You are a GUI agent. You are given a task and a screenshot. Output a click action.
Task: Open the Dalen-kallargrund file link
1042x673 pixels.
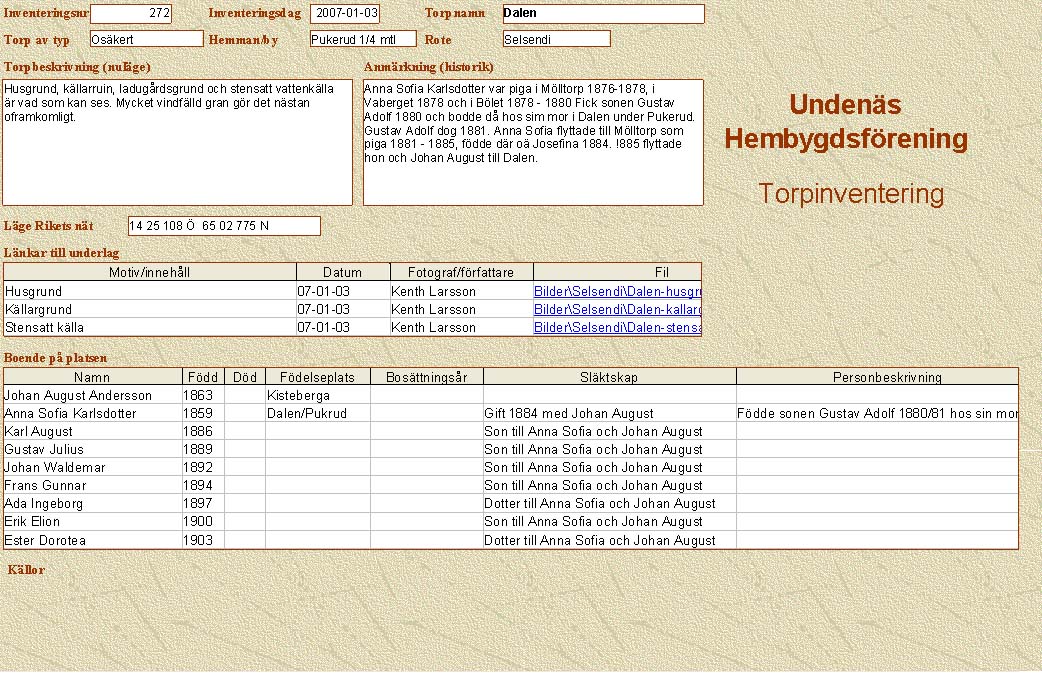pyautogui.click(x=617, y=309)
